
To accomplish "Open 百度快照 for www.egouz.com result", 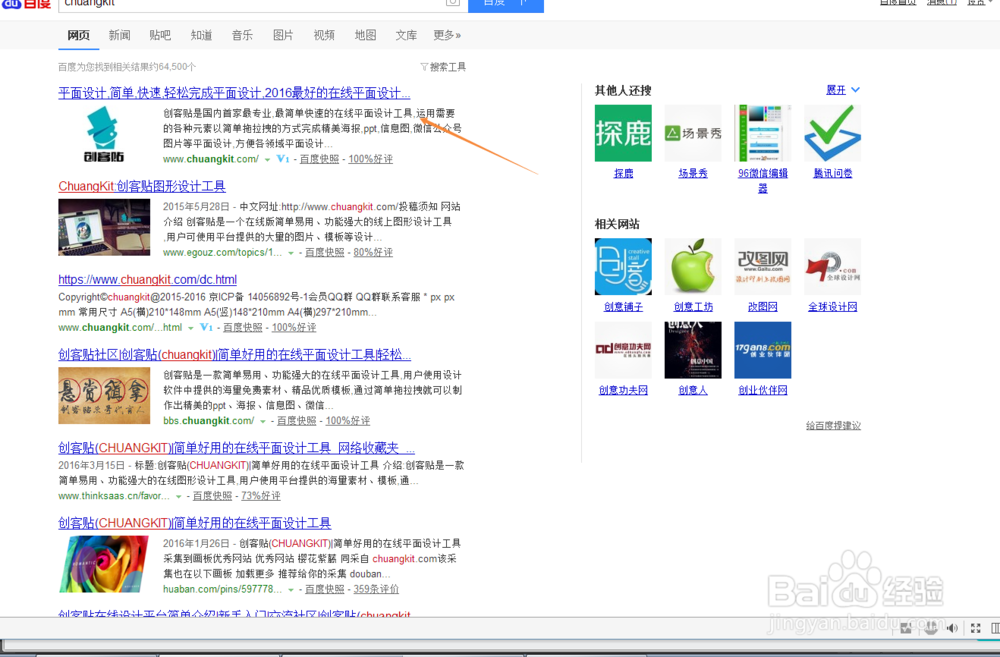I will coord(325,253).
